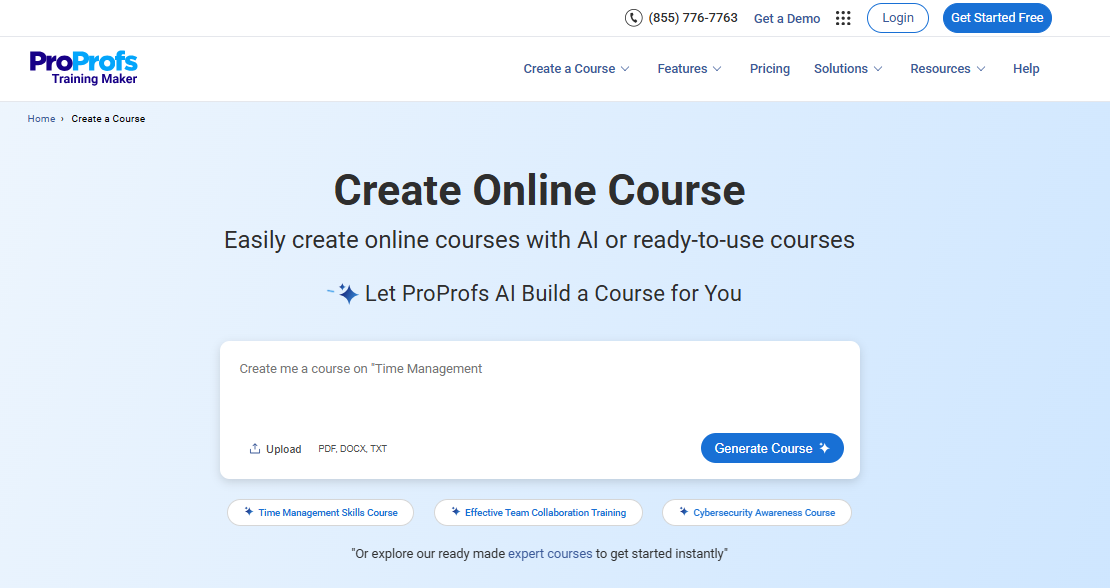Click the Get Started Free button

(x=997, y=18)
